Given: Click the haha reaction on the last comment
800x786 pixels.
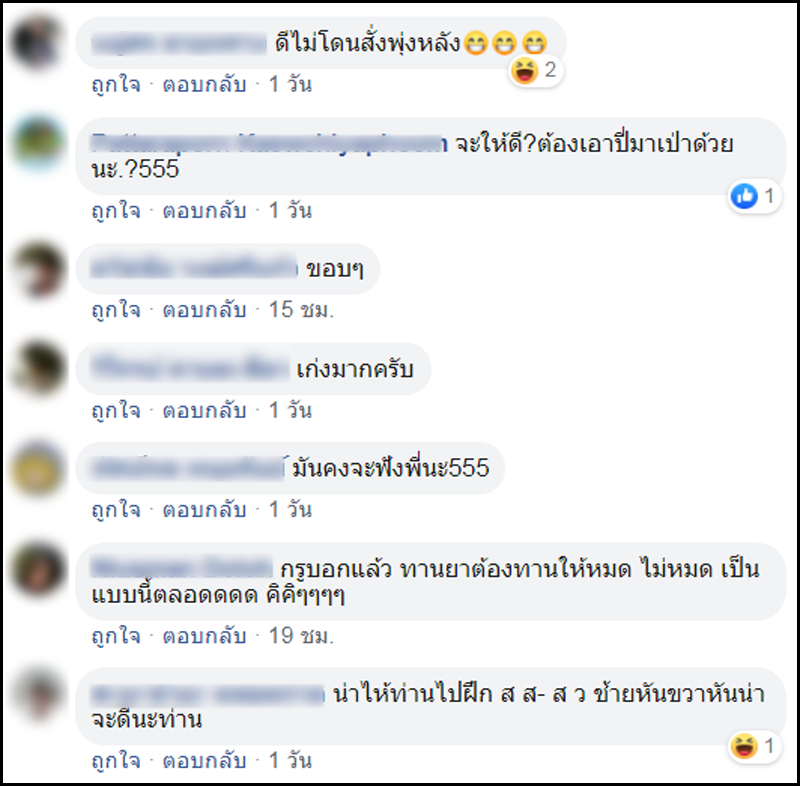Looking at the screenshot, I should tap(754, 746).
